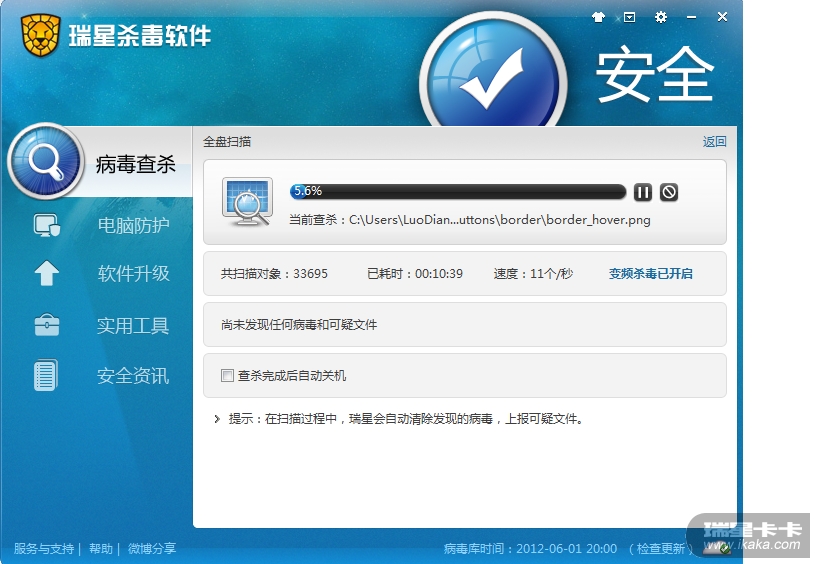819x564 pixels.
Task: Open the dropdown menu icon in title bar
Action: (x=629, y=17)
